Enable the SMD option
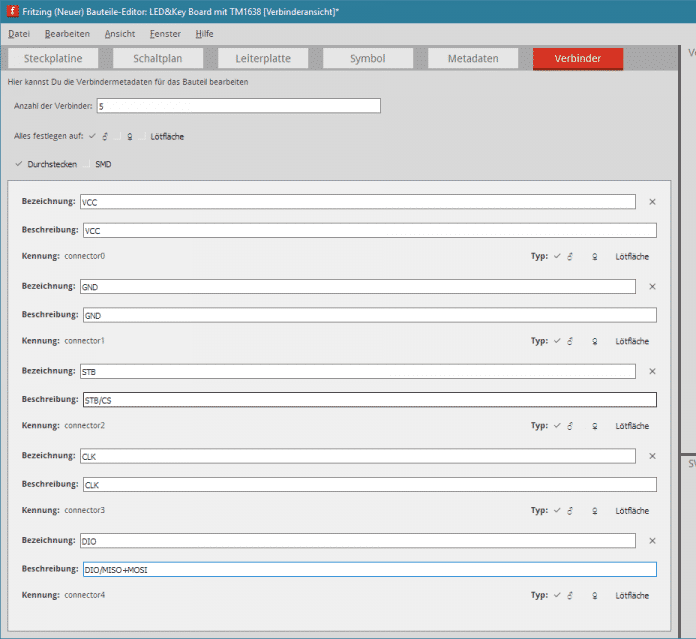 [103, 164]
